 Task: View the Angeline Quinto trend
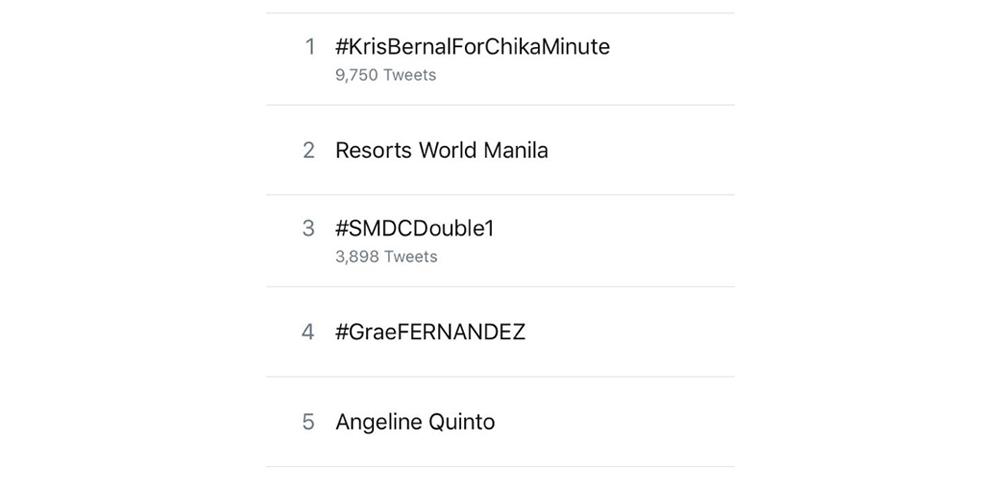pos(415,422)
